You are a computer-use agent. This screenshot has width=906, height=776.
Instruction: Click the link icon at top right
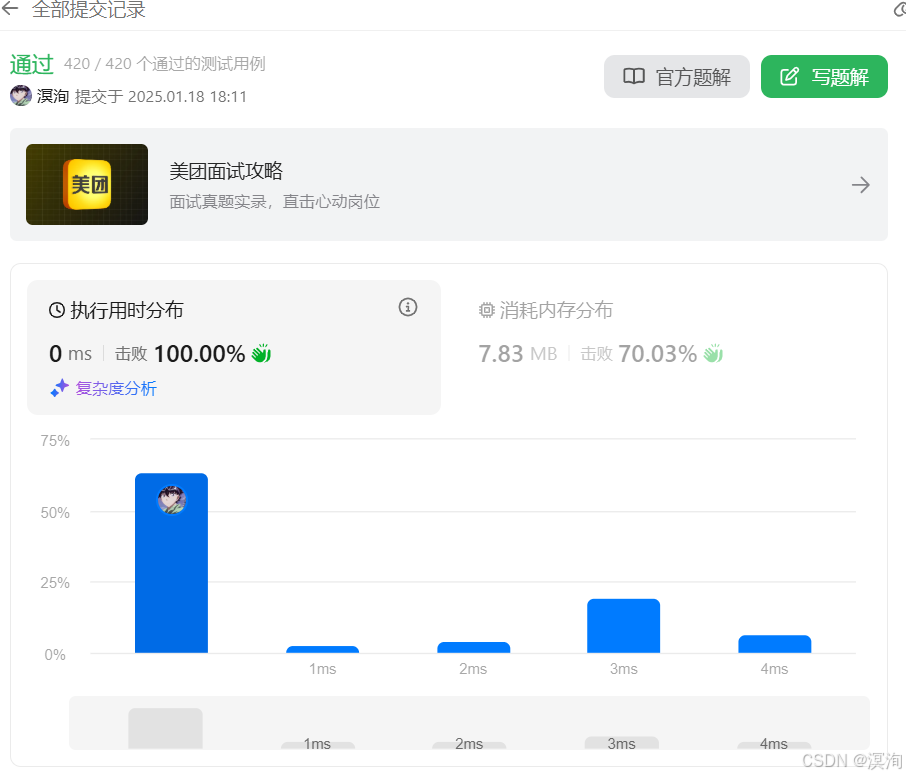point(900,9)
